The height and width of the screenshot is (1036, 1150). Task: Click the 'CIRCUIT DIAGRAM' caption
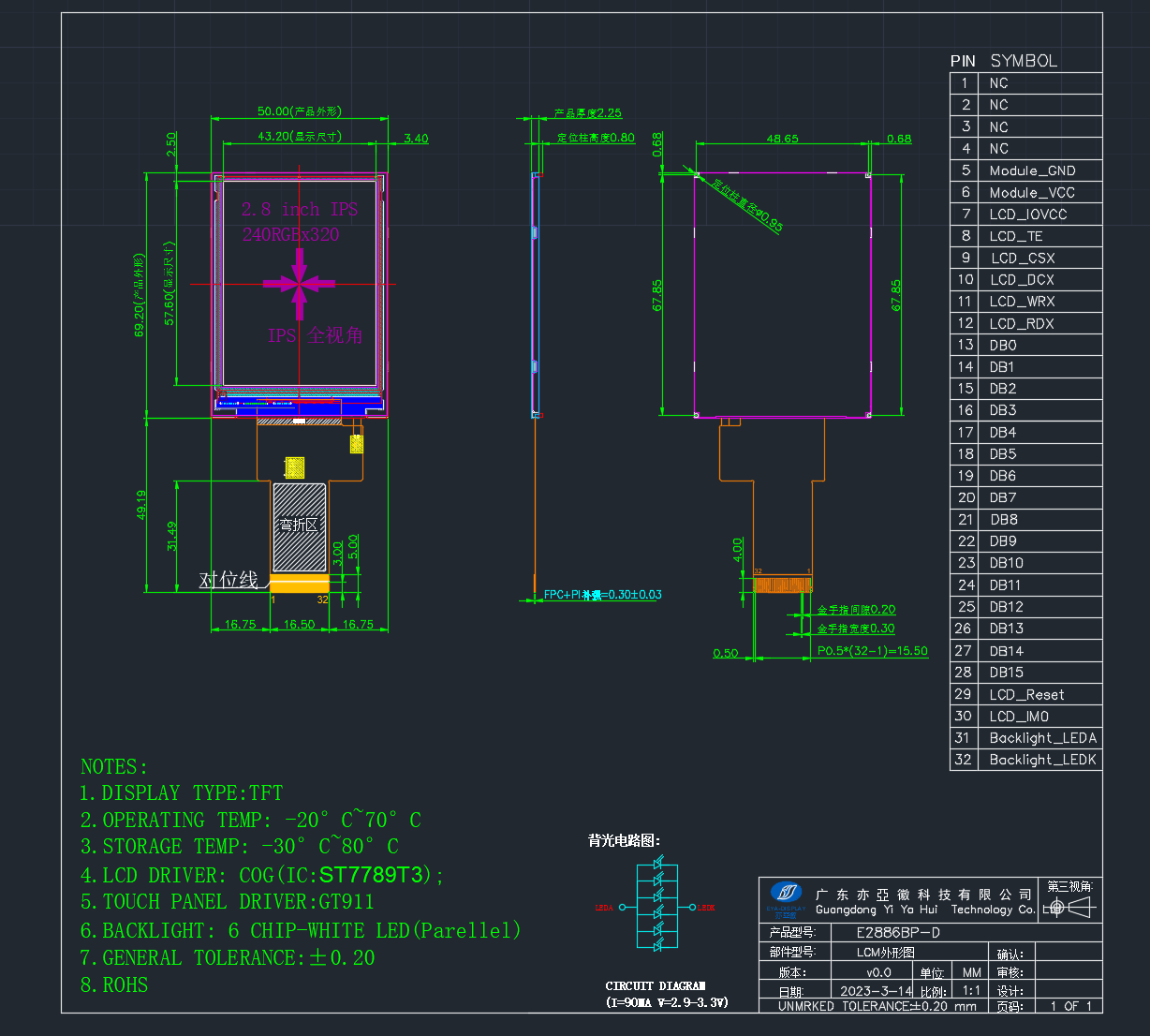point(656,985)
